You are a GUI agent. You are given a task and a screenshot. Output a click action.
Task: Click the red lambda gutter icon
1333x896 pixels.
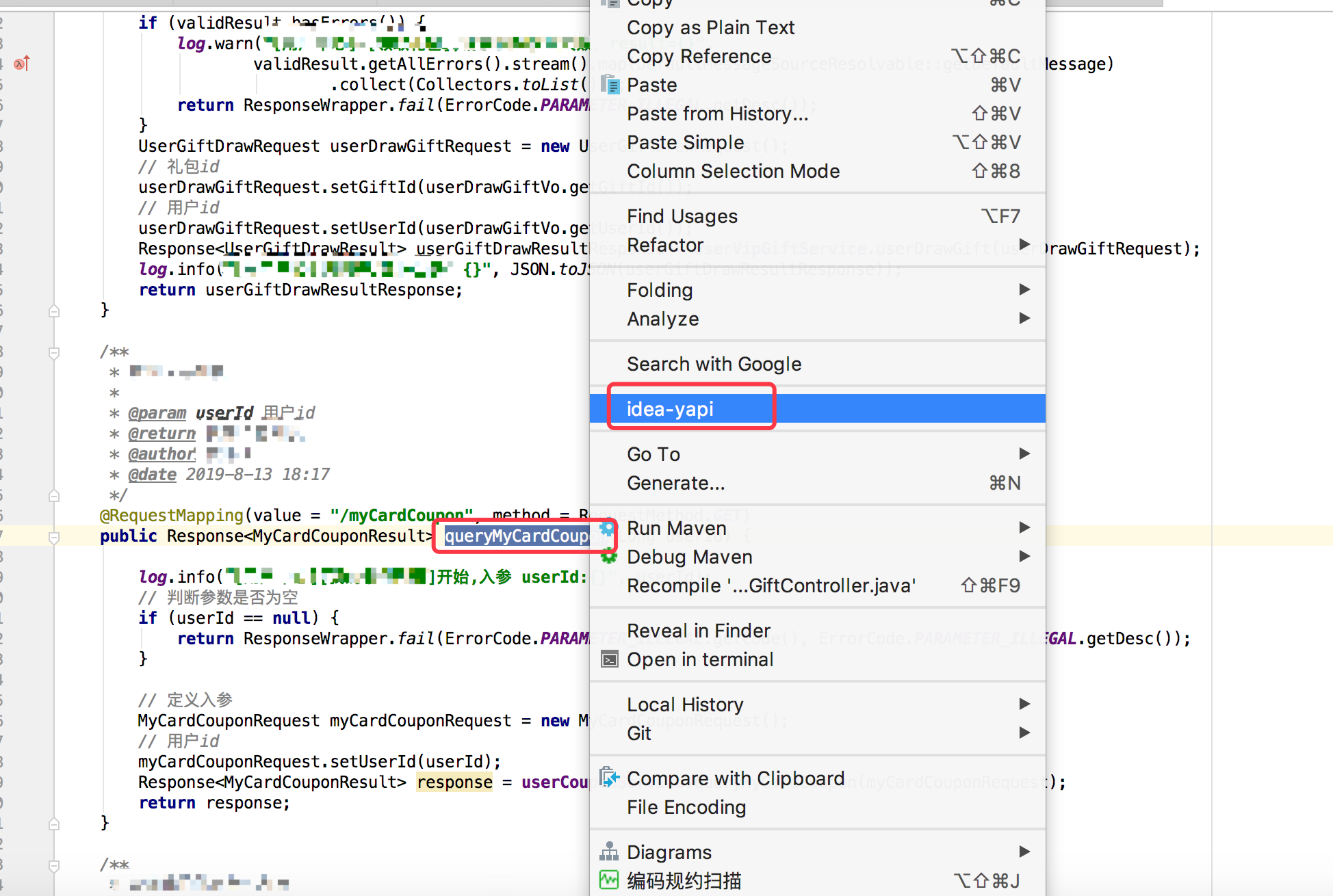[x=22, y=64]
